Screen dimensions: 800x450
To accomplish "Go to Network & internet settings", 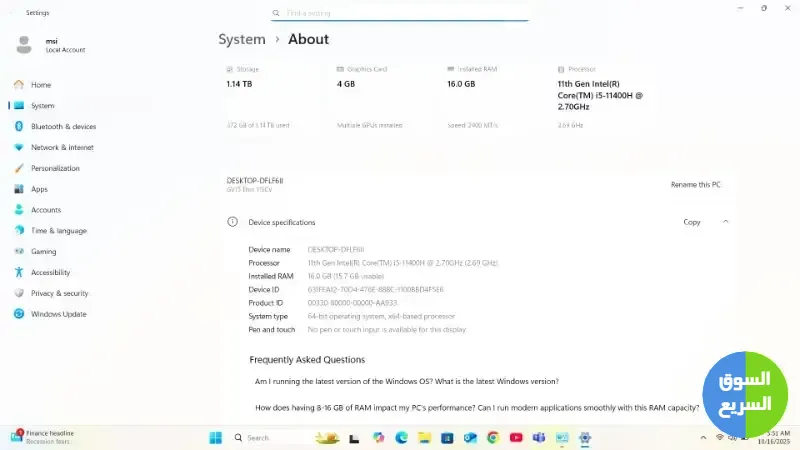I will pyautogui.click(x=61, y=147).
